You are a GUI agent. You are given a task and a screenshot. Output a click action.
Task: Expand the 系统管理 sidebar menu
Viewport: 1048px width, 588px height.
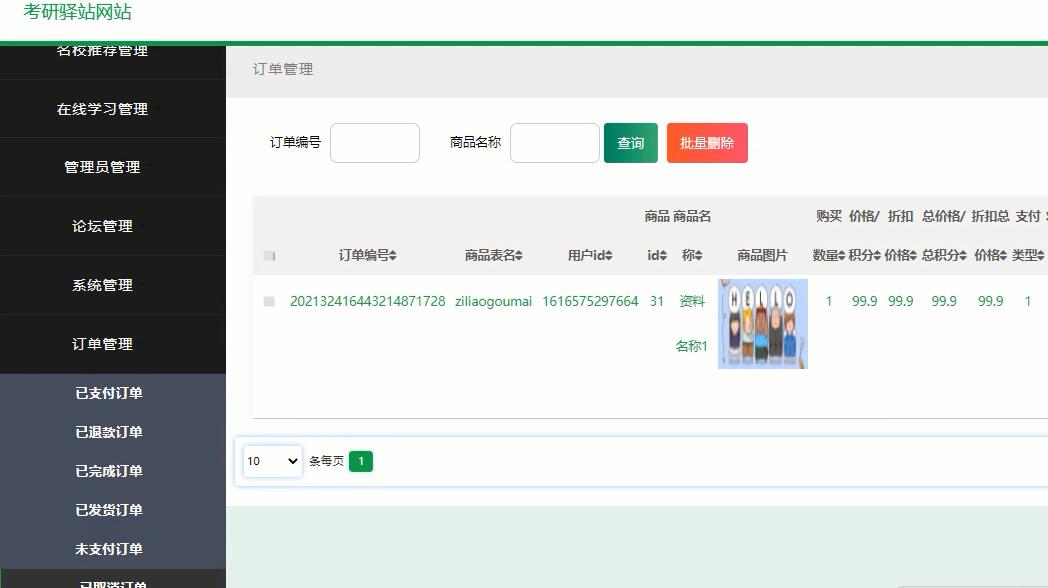113,285
